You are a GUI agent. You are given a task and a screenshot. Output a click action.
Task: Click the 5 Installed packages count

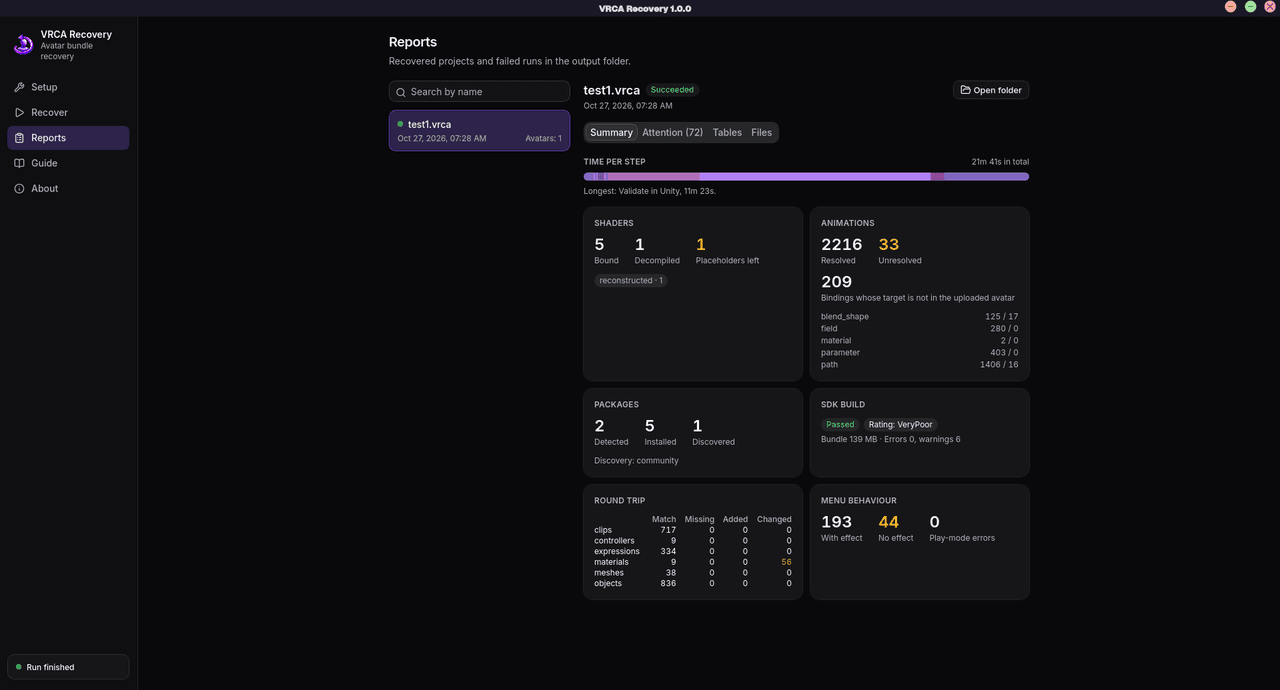pos(650,426)
